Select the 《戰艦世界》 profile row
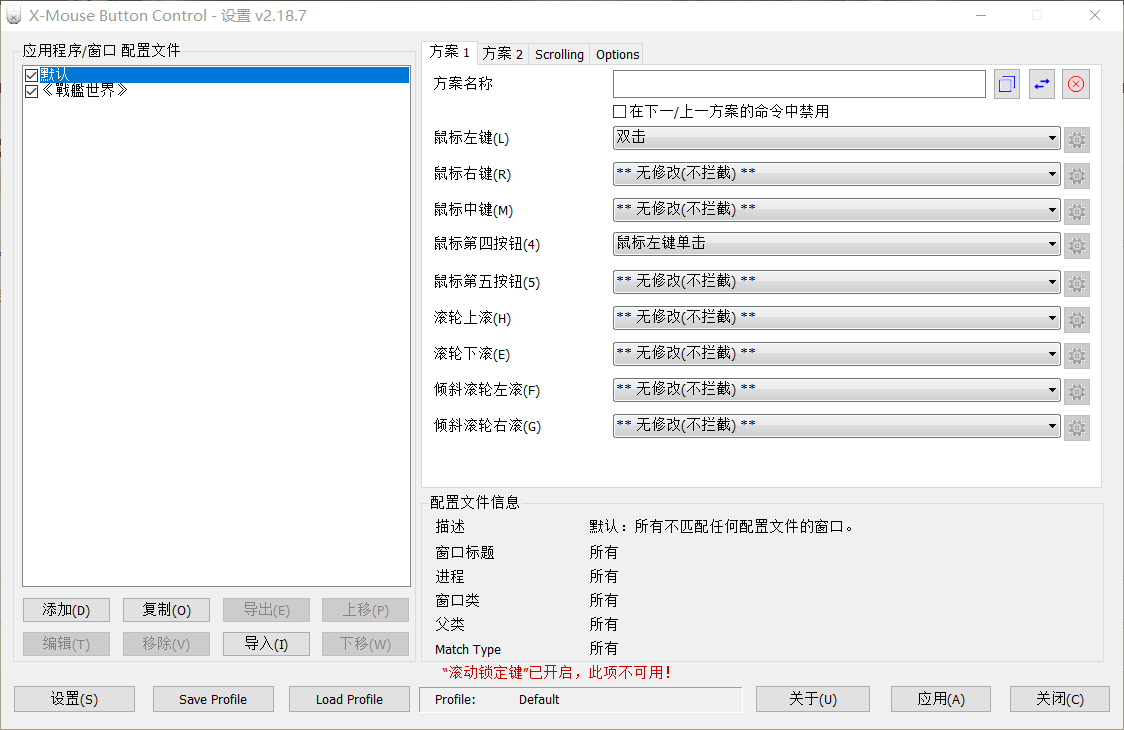The height and width of the screenshot is (730, 1124). [216, 91]
